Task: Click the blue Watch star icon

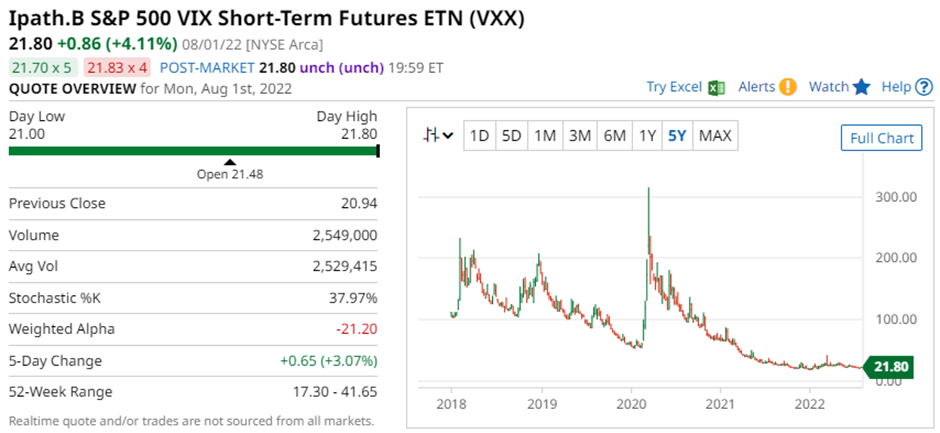Action: coord(862,87)
